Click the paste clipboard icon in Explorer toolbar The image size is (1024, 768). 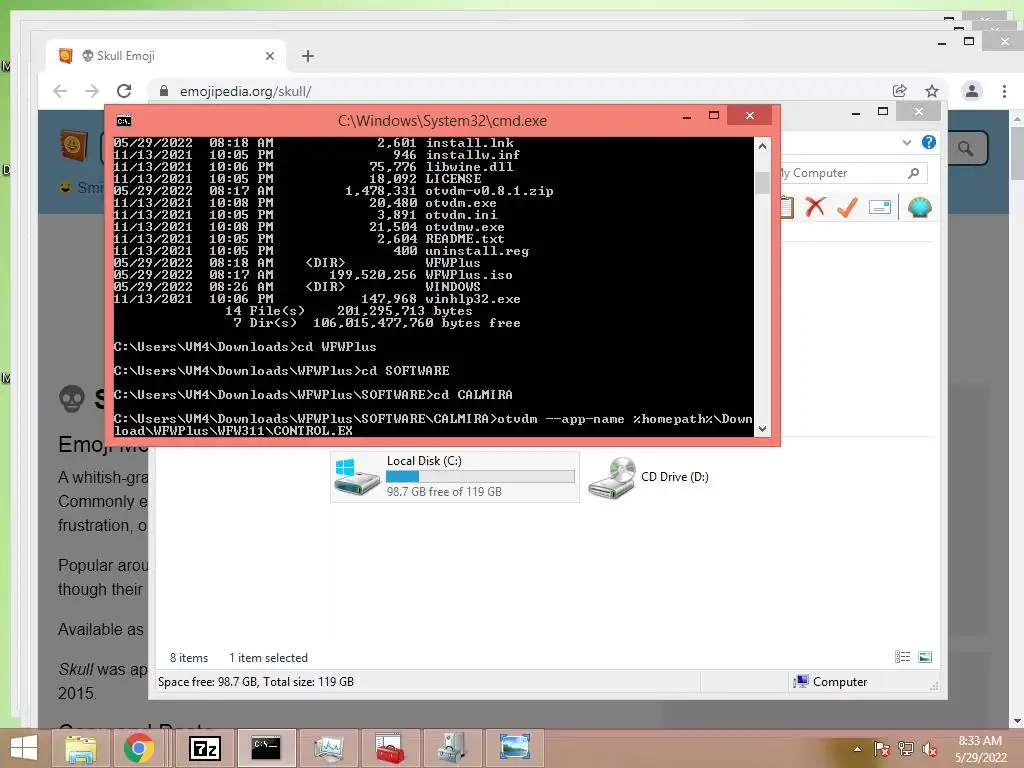coord(786,207)
